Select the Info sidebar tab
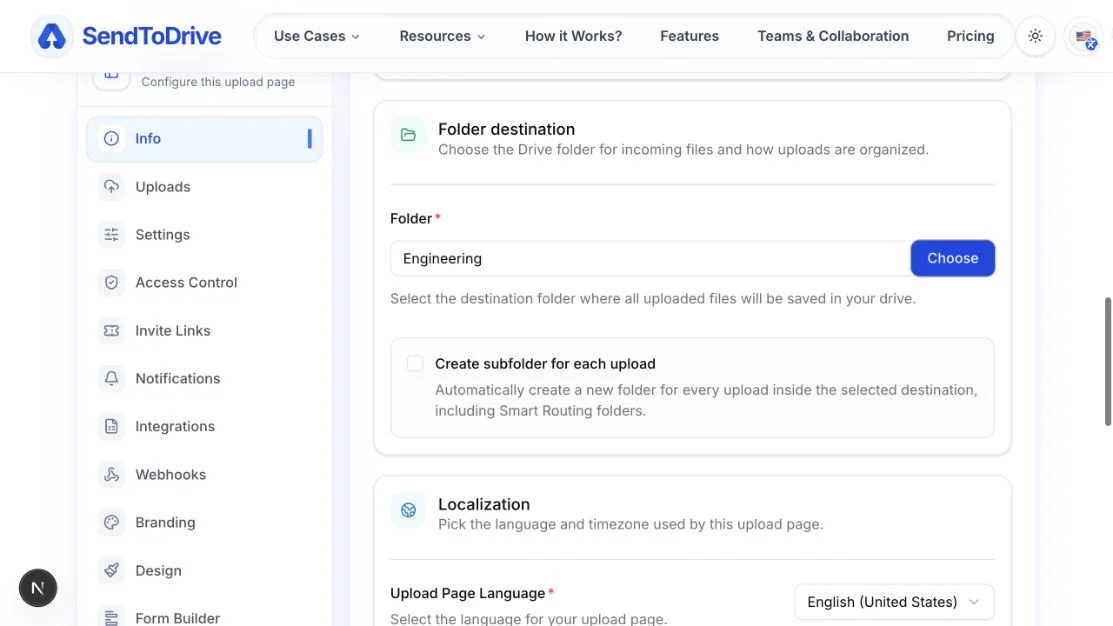The image size is (1113, 626). point(204,138)
